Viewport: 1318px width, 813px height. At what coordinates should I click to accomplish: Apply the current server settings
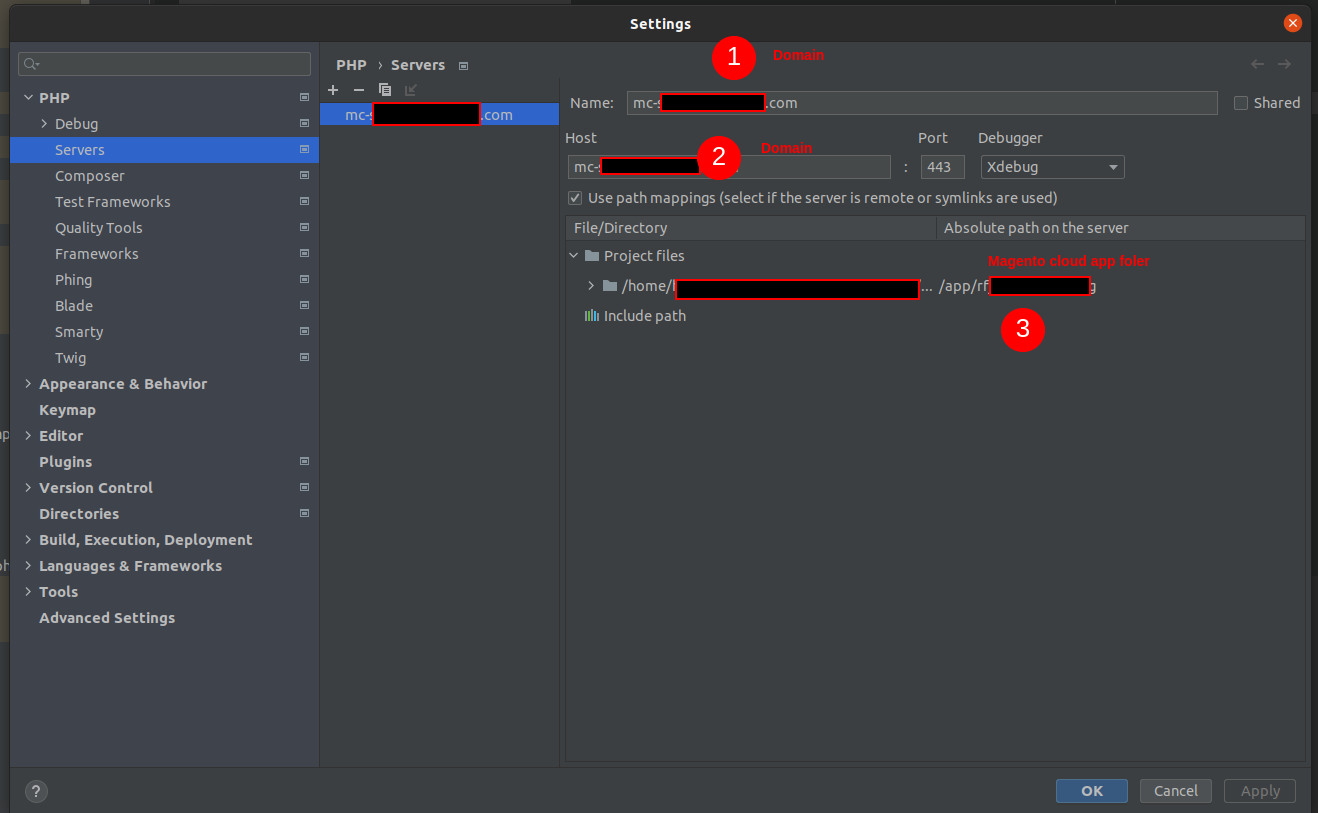[x=1259, y=790]
